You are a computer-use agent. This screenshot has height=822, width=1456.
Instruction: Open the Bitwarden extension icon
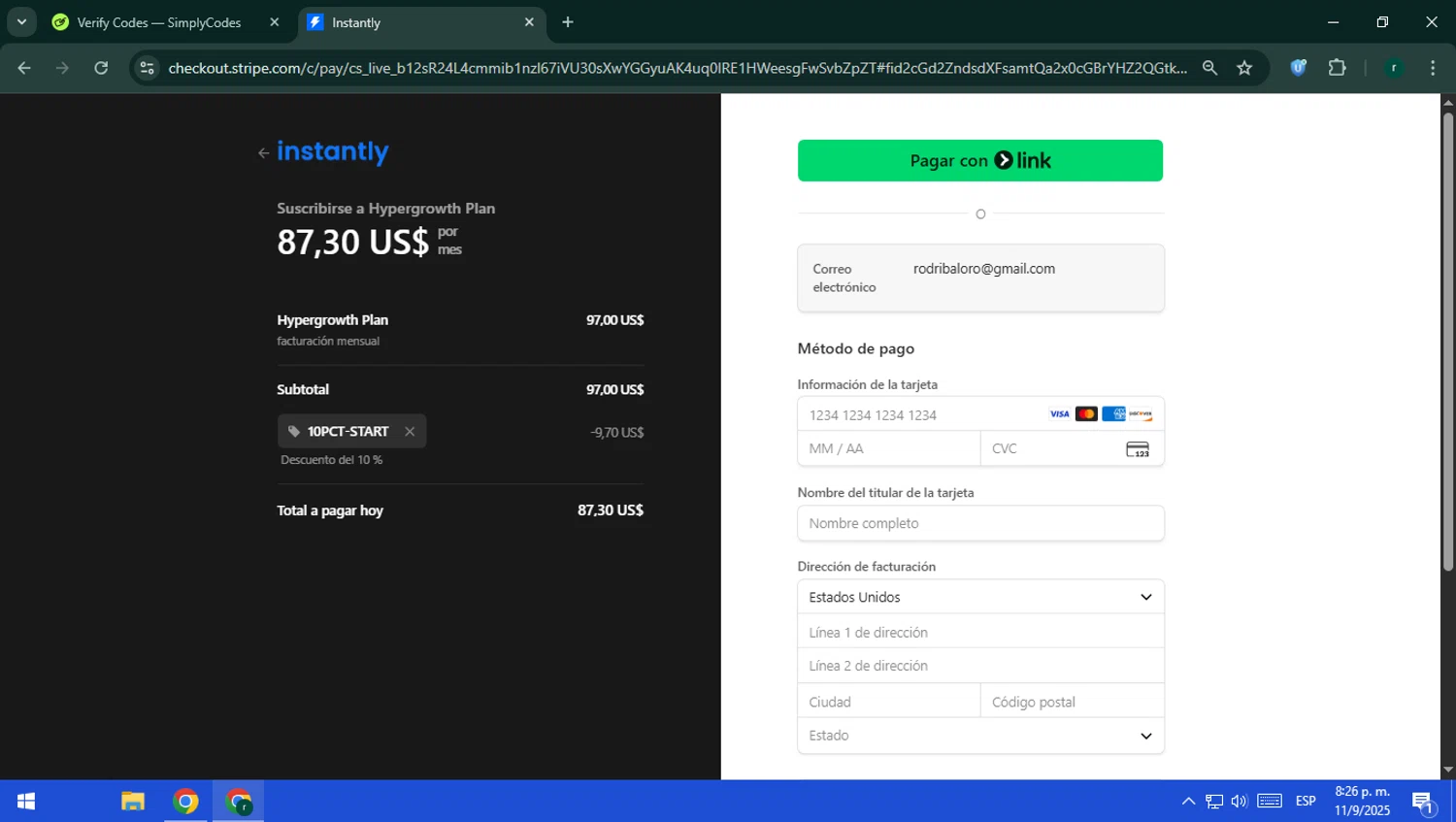click(x=1298, y=68)
